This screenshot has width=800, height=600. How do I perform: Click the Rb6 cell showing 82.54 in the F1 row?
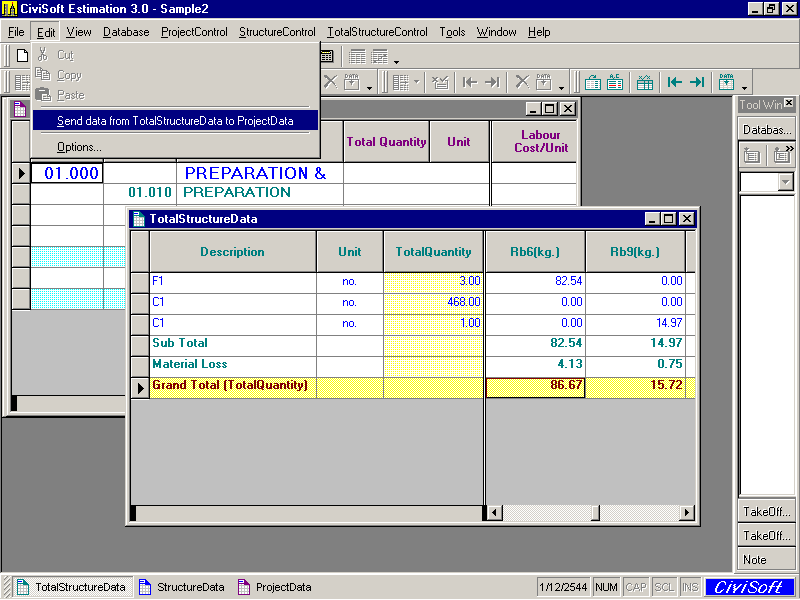[535, 282]
